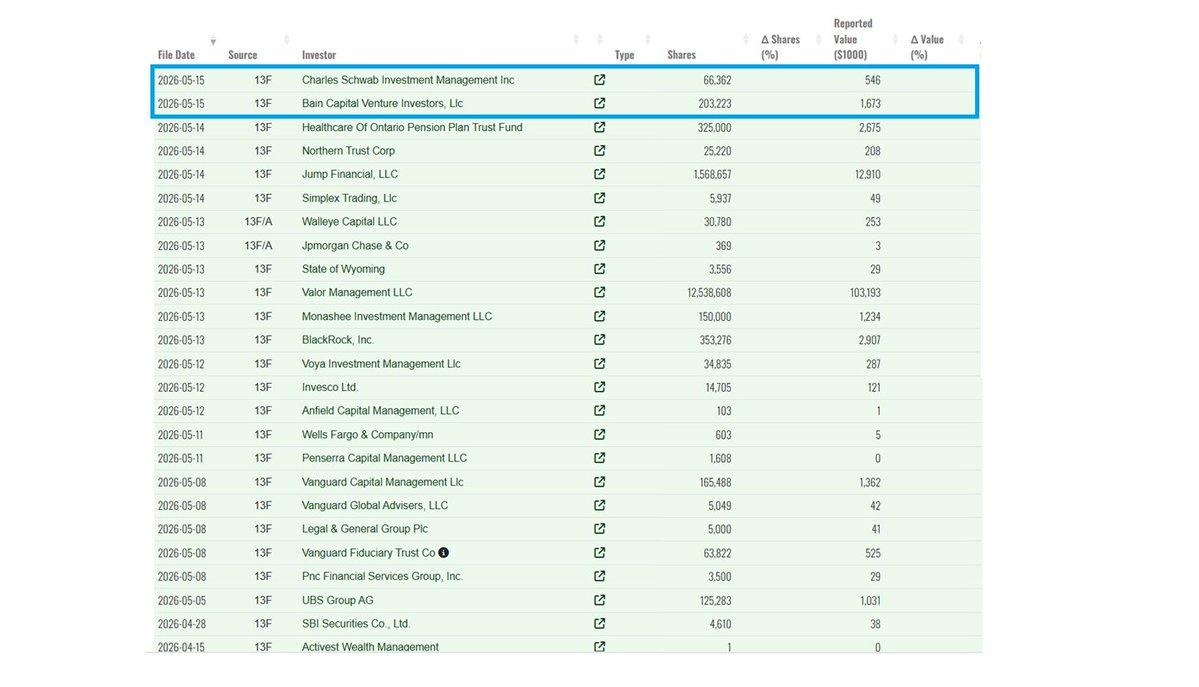Select 13F/A source cell for Walleye Capital
This screenshot has height=687, width=1199.
[258, 221]
